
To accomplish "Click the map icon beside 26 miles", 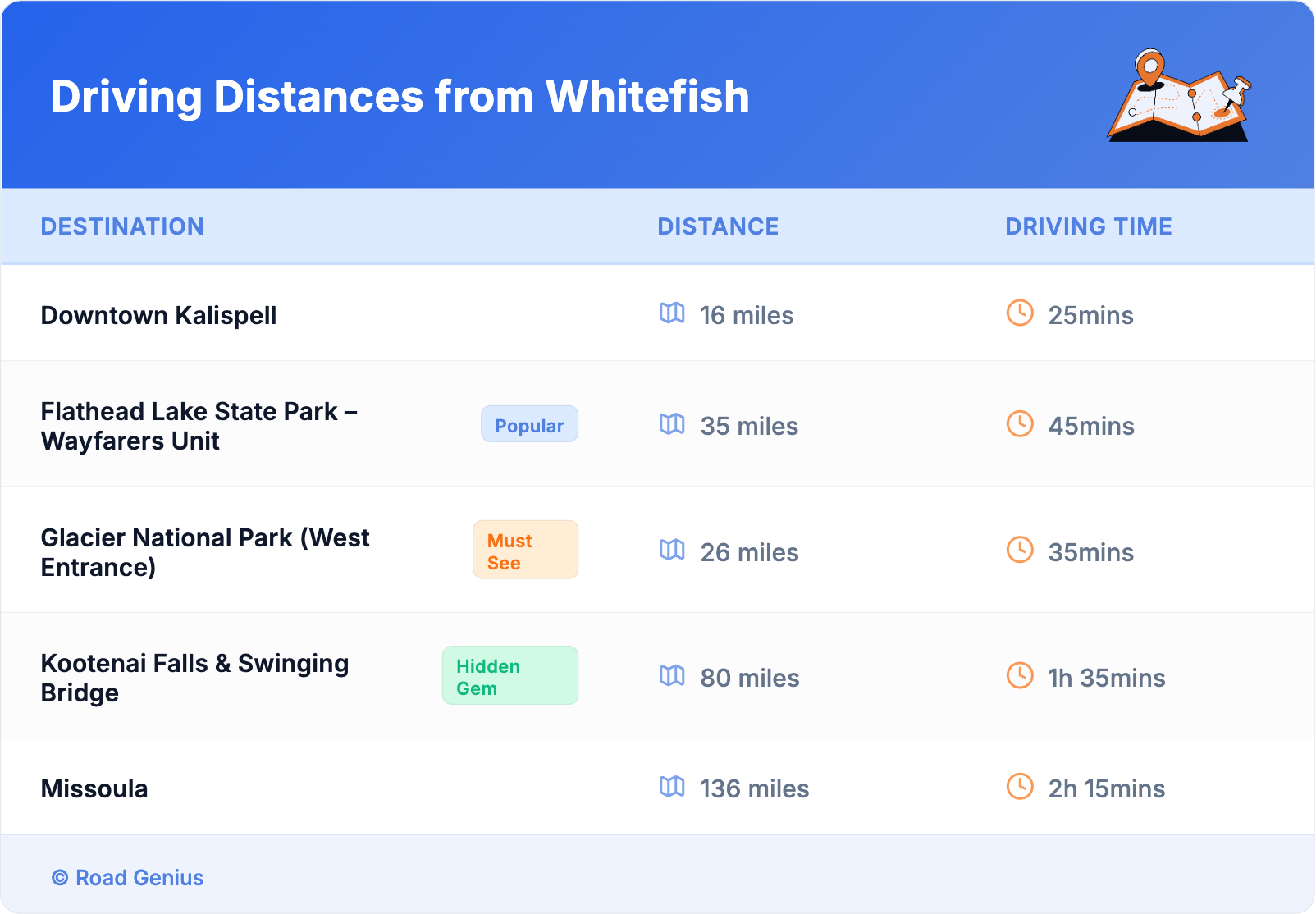I will point(672,551).
